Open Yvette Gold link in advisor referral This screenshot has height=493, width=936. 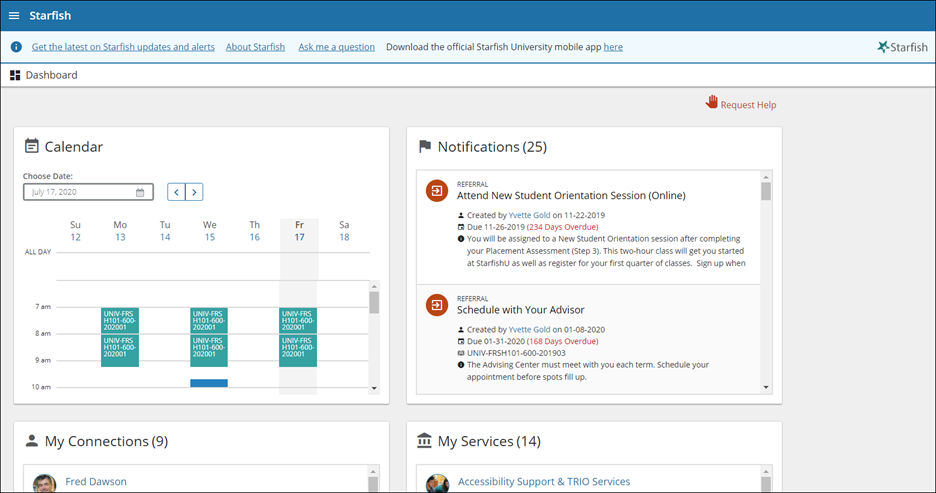click(x=529, y=329)
